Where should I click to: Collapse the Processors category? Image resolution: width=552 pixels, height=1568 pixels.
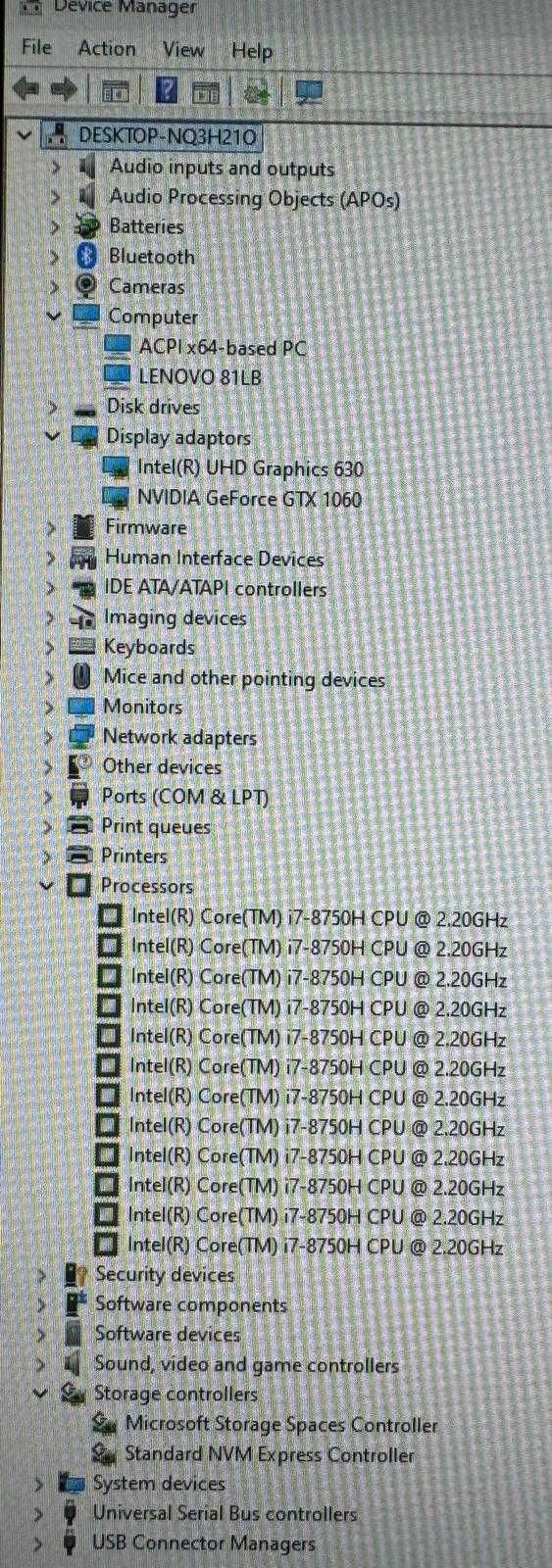tap(46, 885)
